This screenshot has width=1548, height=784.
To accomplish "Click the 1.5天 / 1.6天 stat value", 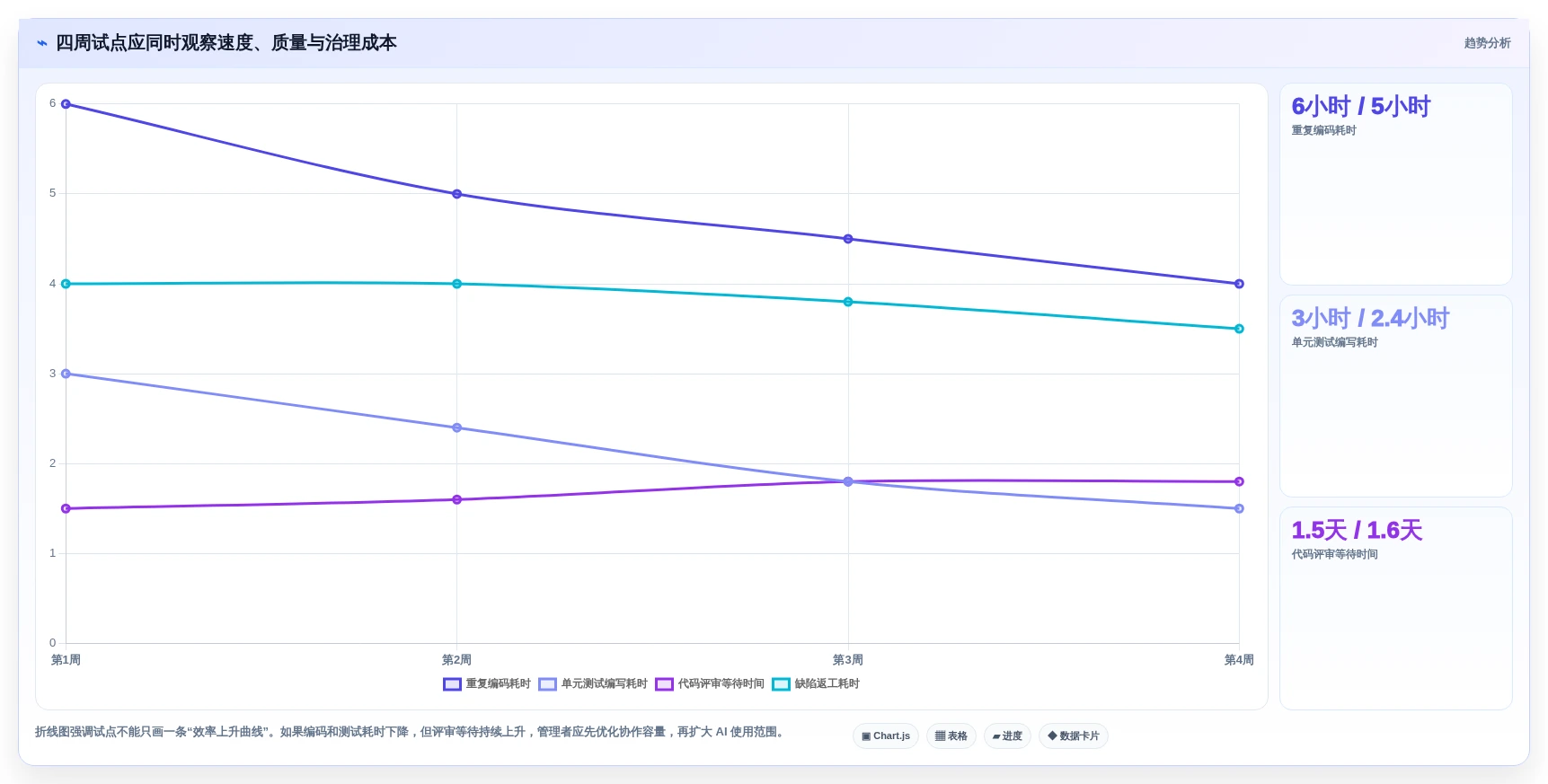I will tap(1357, 531).
